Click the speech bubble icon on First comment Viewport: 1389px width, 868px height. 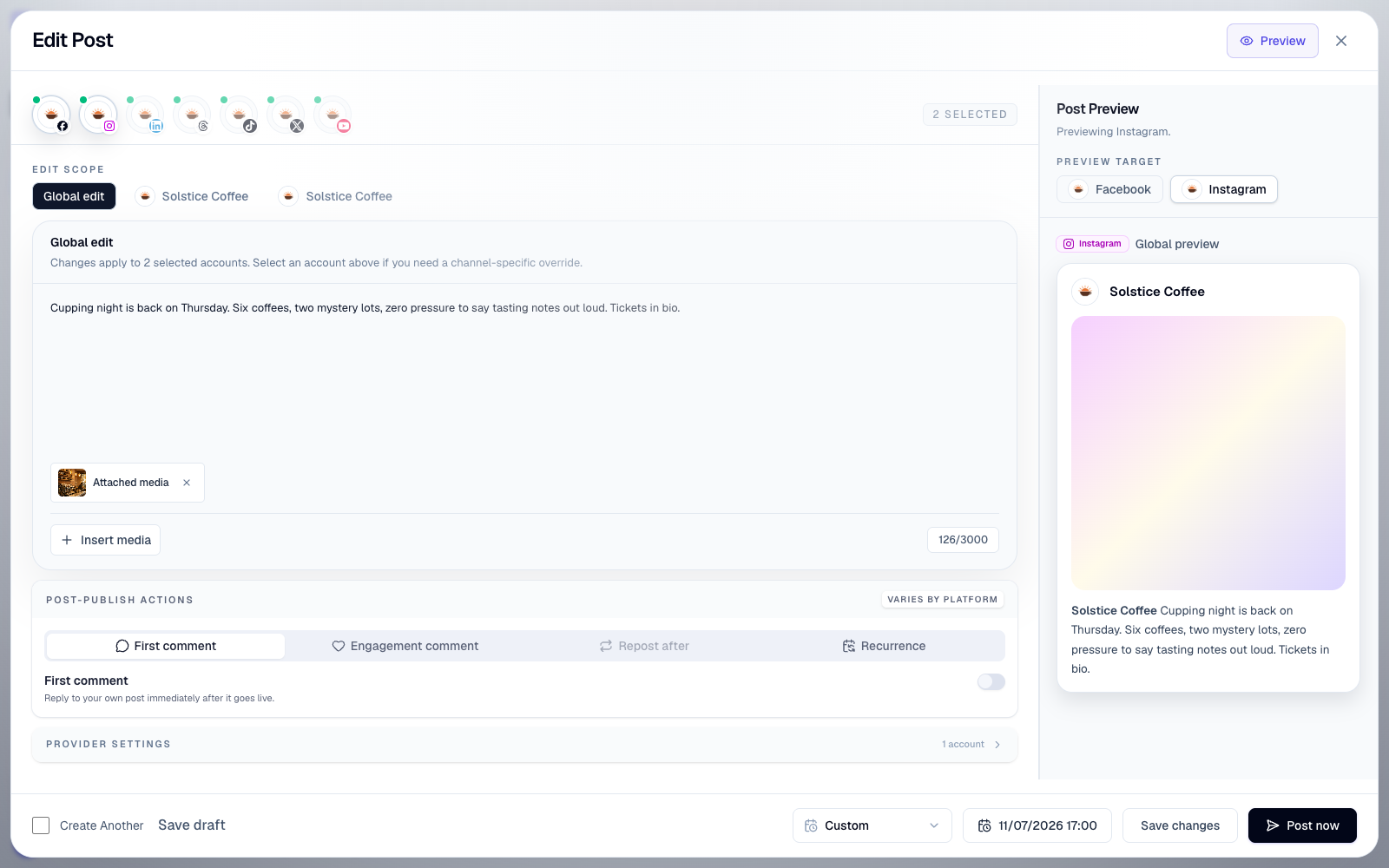122,646
